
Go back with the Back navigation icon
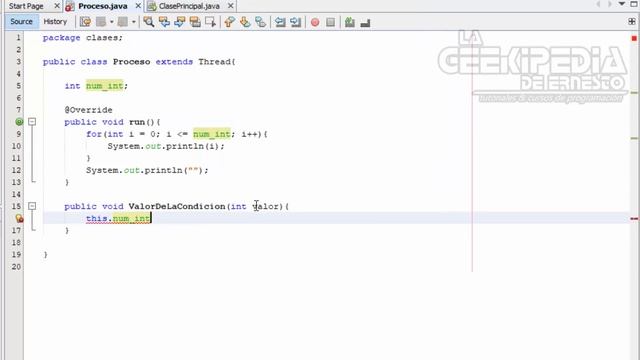tap(101, 22)
